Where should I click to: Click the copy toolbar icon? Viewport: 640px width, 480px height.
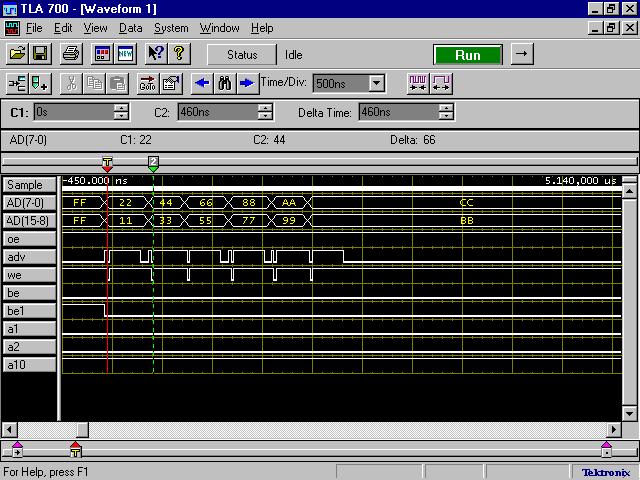click(x=94, y=83)
